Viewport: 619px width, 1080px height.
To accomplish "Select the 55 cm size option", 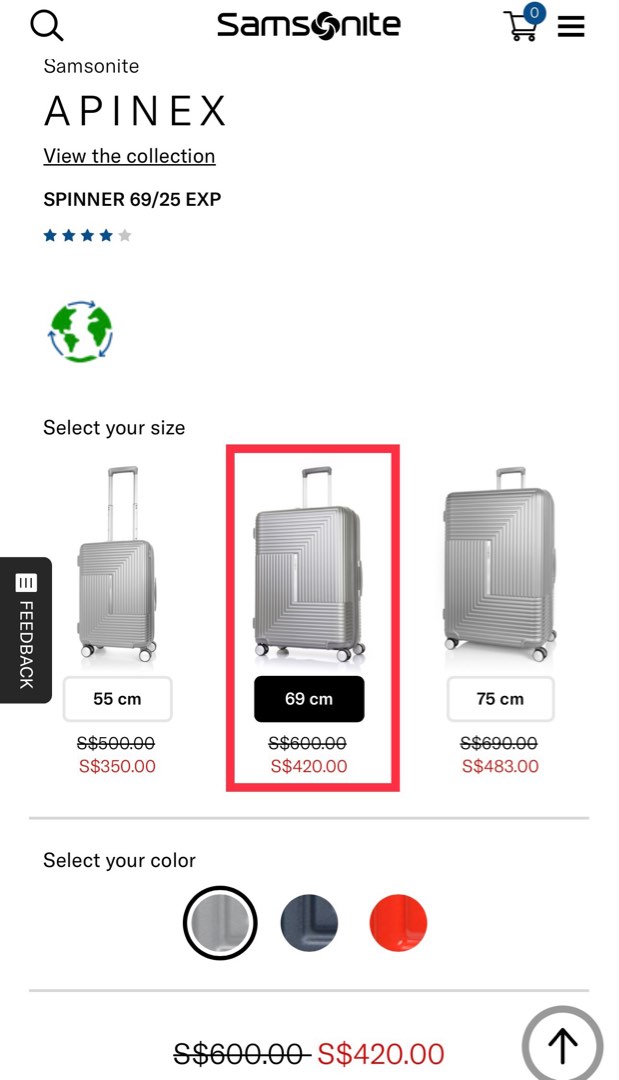I will pos(117,698).
